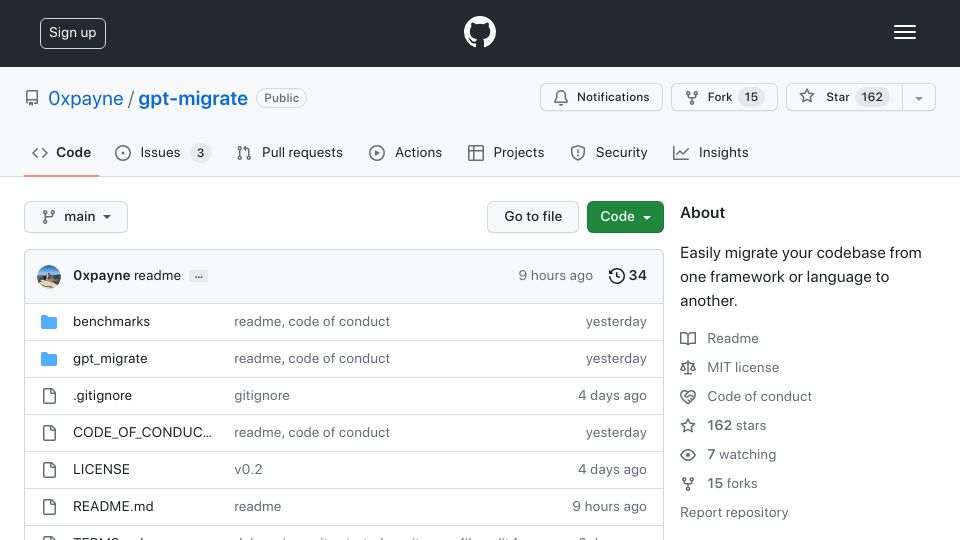Open the 0xpayne owner profile link
960x540 pixels.
click(86, 98)
